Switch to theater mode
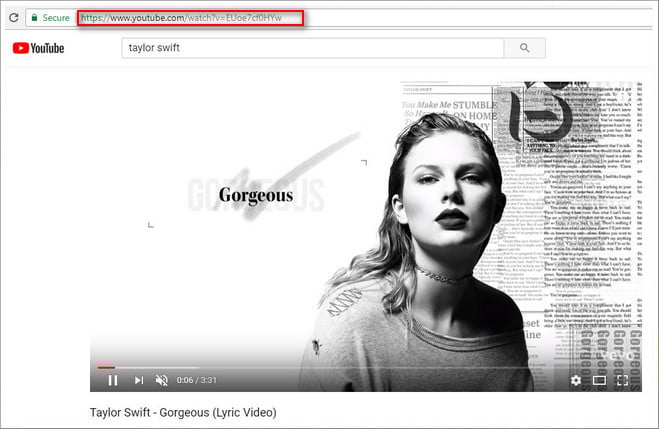 (x=599, y=380)
